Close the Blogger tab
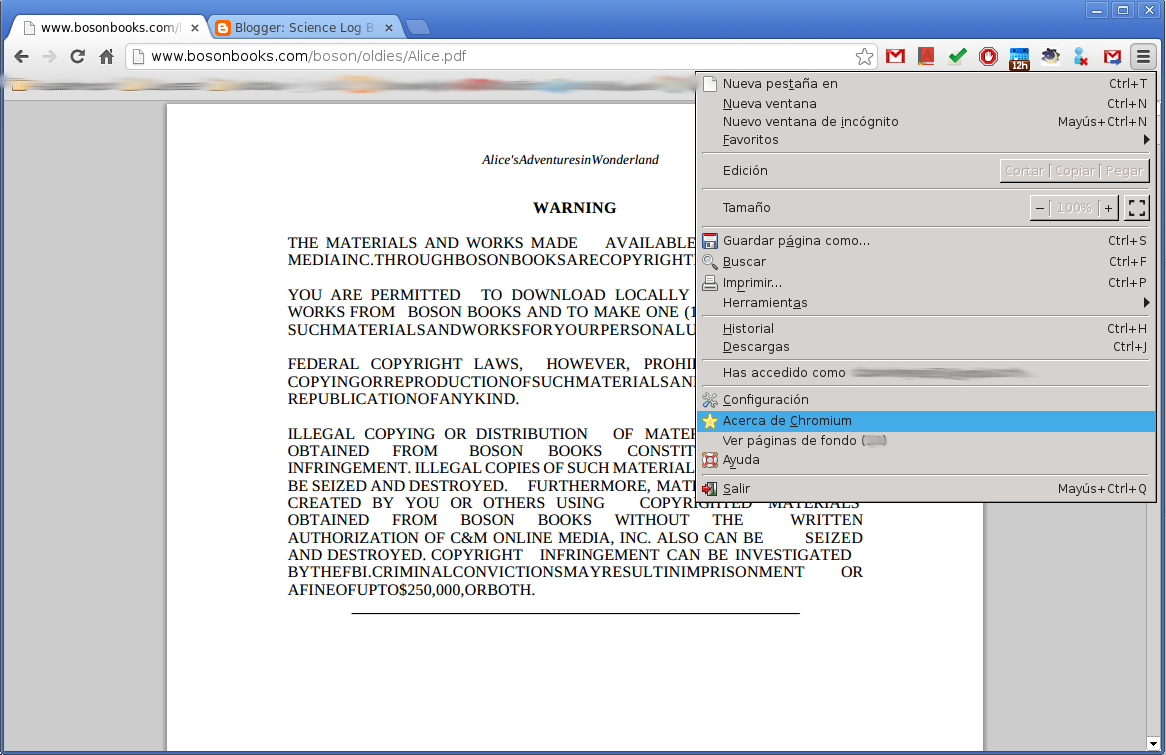 click(x=389, y=28)
